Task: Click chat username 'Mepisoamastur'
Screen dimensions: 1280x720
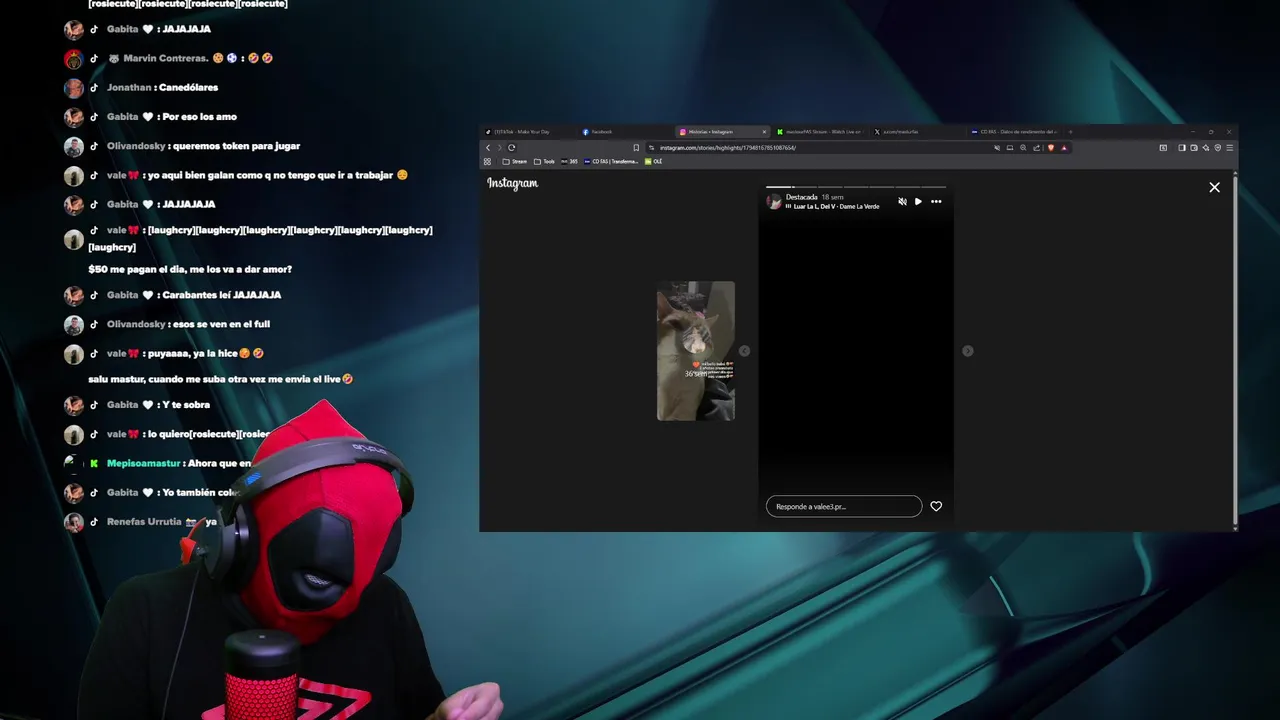Action: pos(144,464)
